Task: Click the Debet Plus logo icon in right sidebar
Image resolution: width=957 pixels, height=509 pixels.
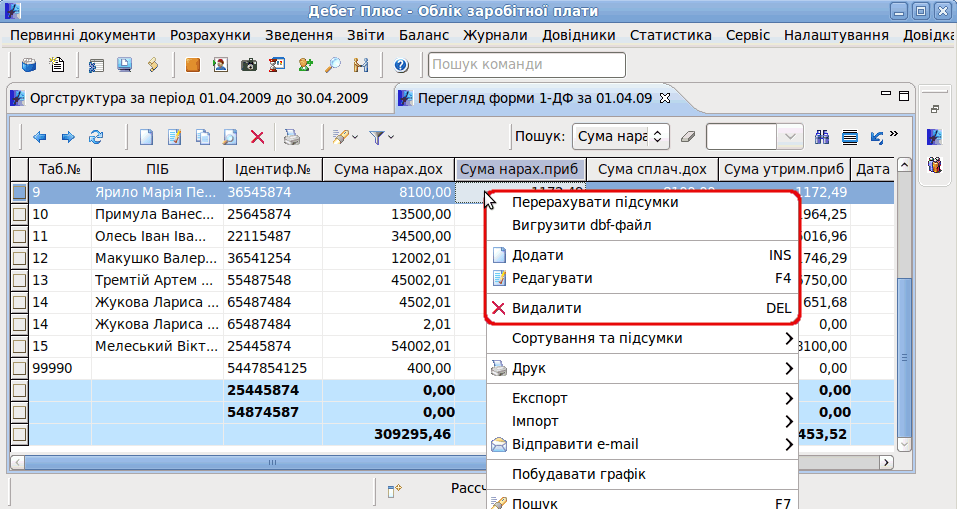Action: point(934,137)
